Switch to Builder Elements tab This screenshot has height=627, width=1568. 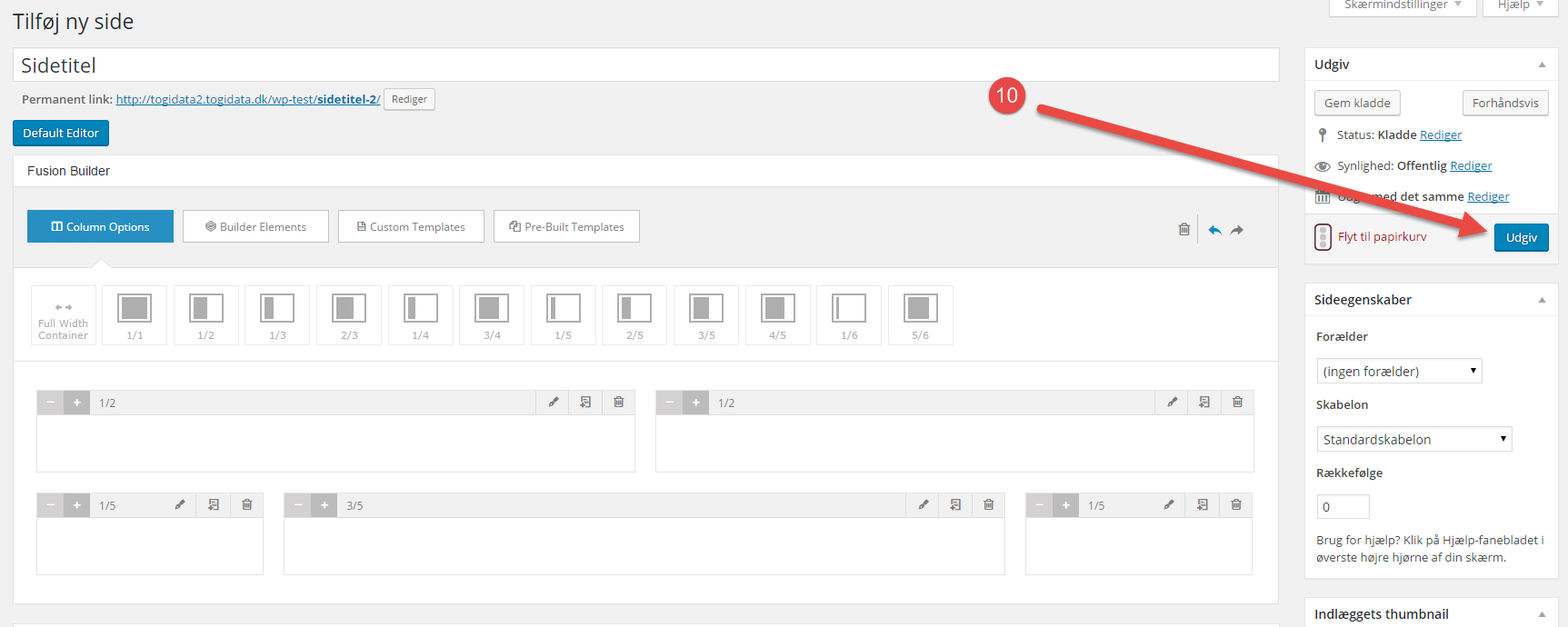[255, 226]
